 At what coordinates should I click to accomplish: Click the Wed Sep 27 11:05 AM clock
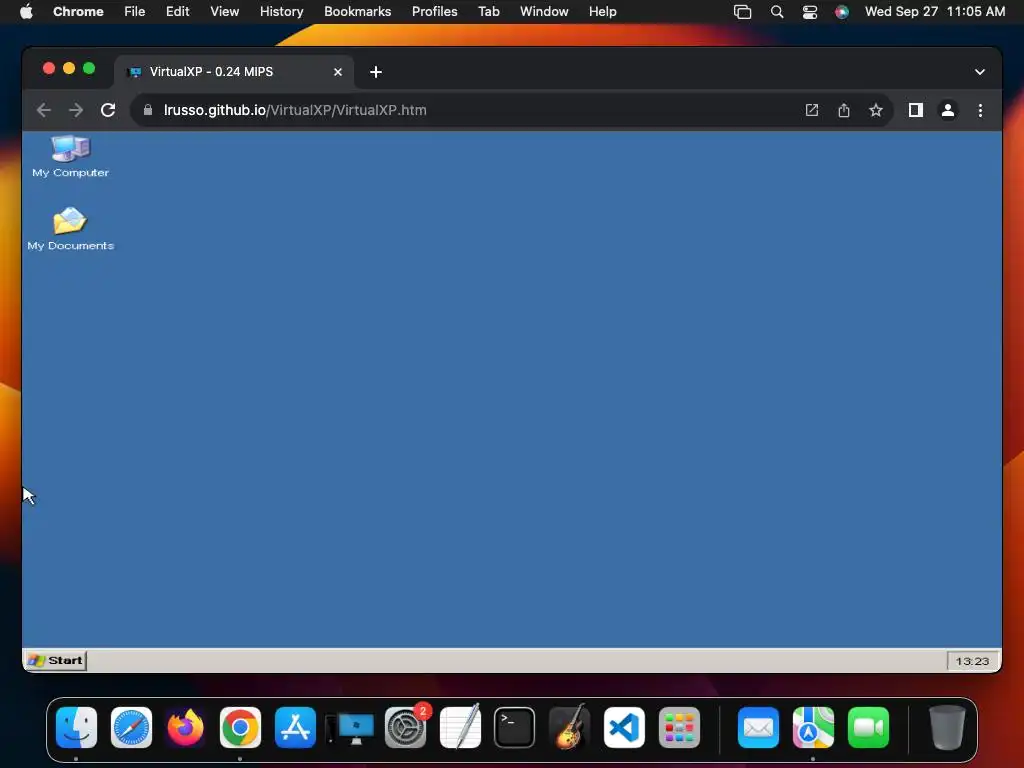point(935,12)
